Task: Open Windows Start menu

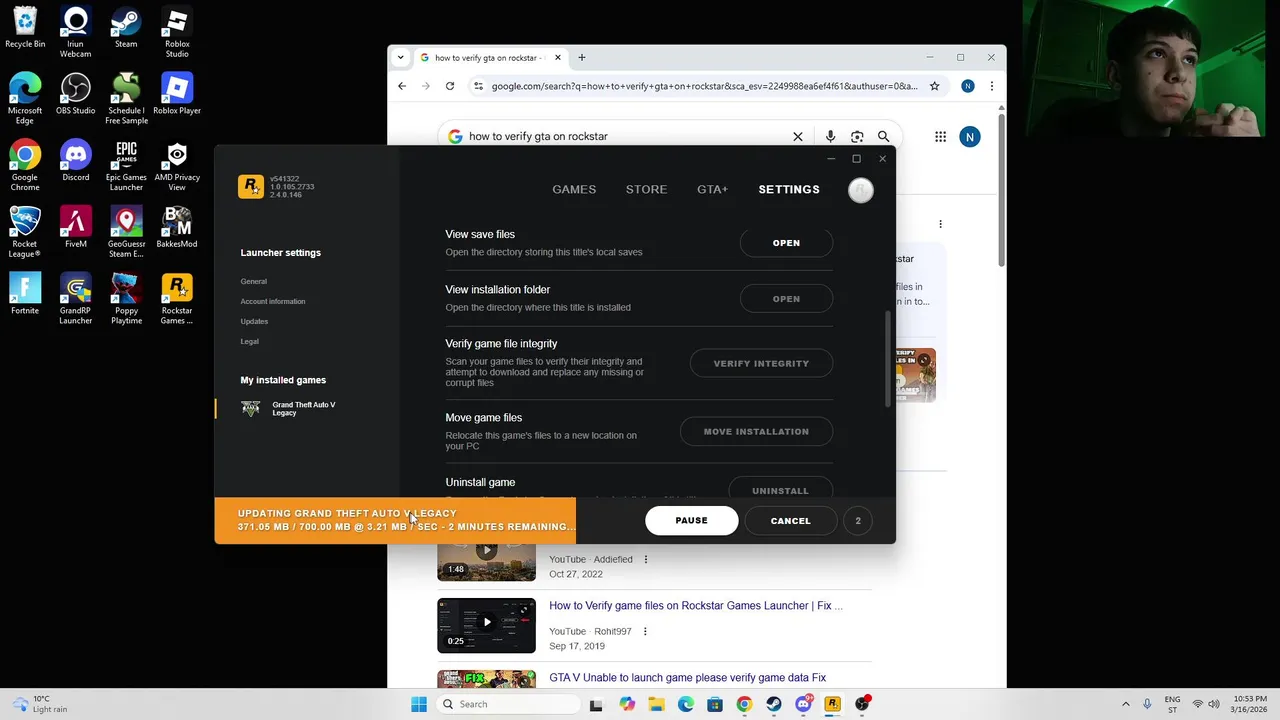Action: click(x=419, y=704)
